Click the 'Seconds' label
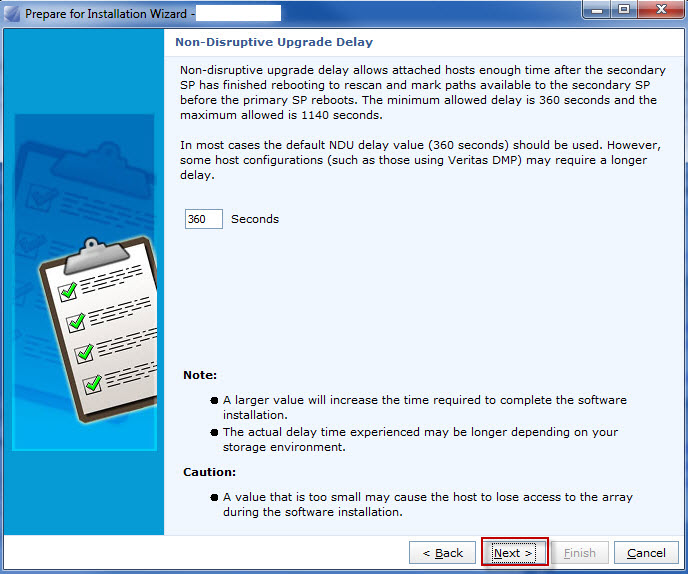 (x=255, y=219)
